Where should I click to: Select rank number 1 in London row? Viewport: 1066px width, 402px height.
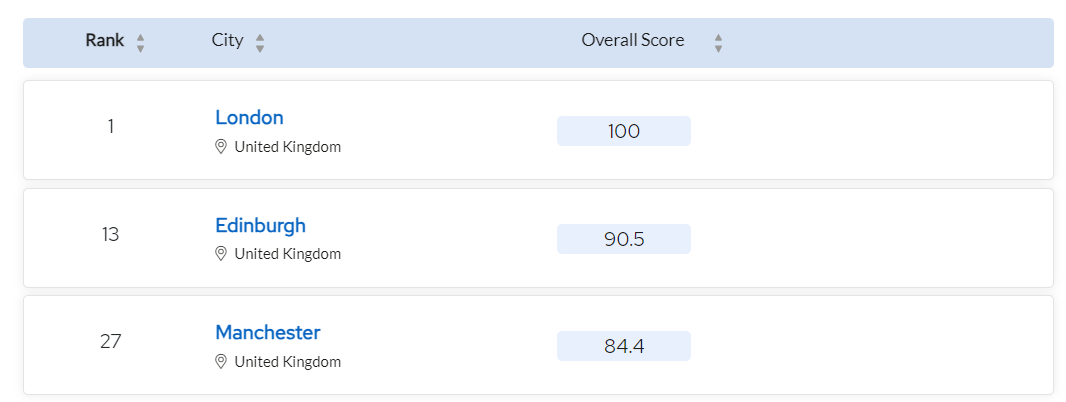[110, 127]
